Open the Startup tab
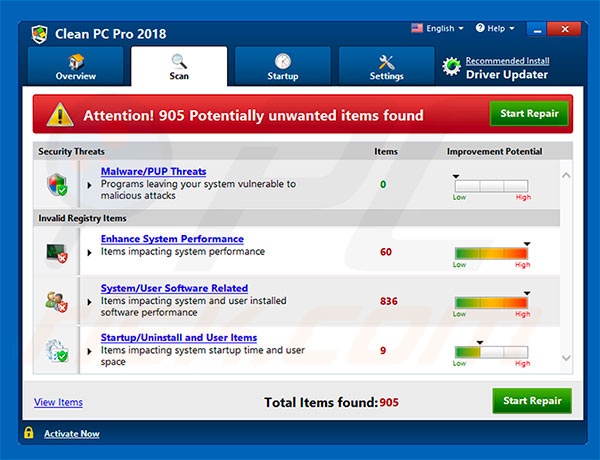This screenshot has height=460, width=600. [283, 66]
